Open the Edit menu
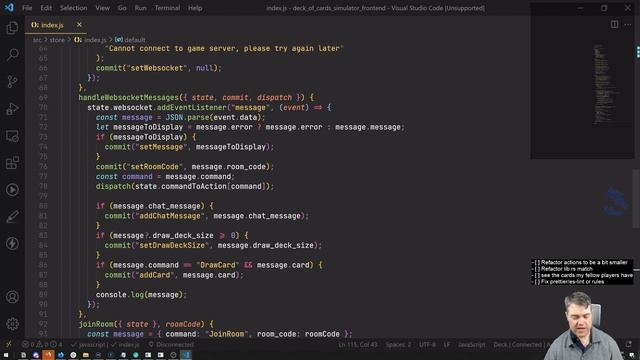The image size is (640, 360). [46, 8]
